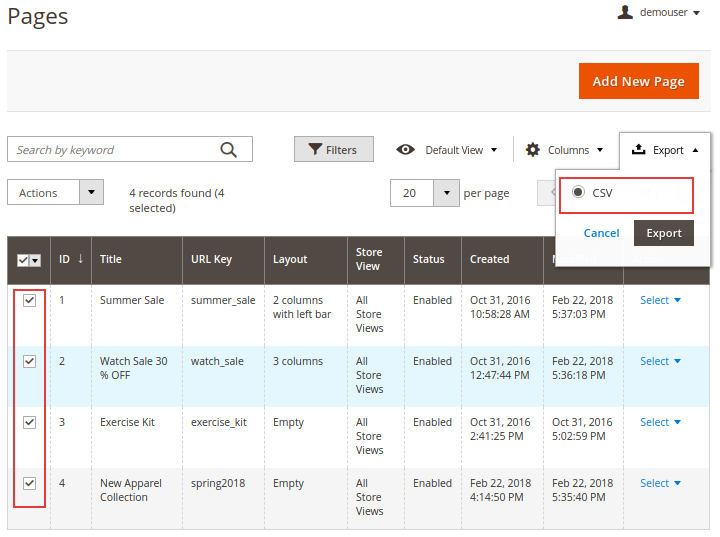Expand the per page size dropdown arrow
Screen dimensions: 720x537
[445, 193]
